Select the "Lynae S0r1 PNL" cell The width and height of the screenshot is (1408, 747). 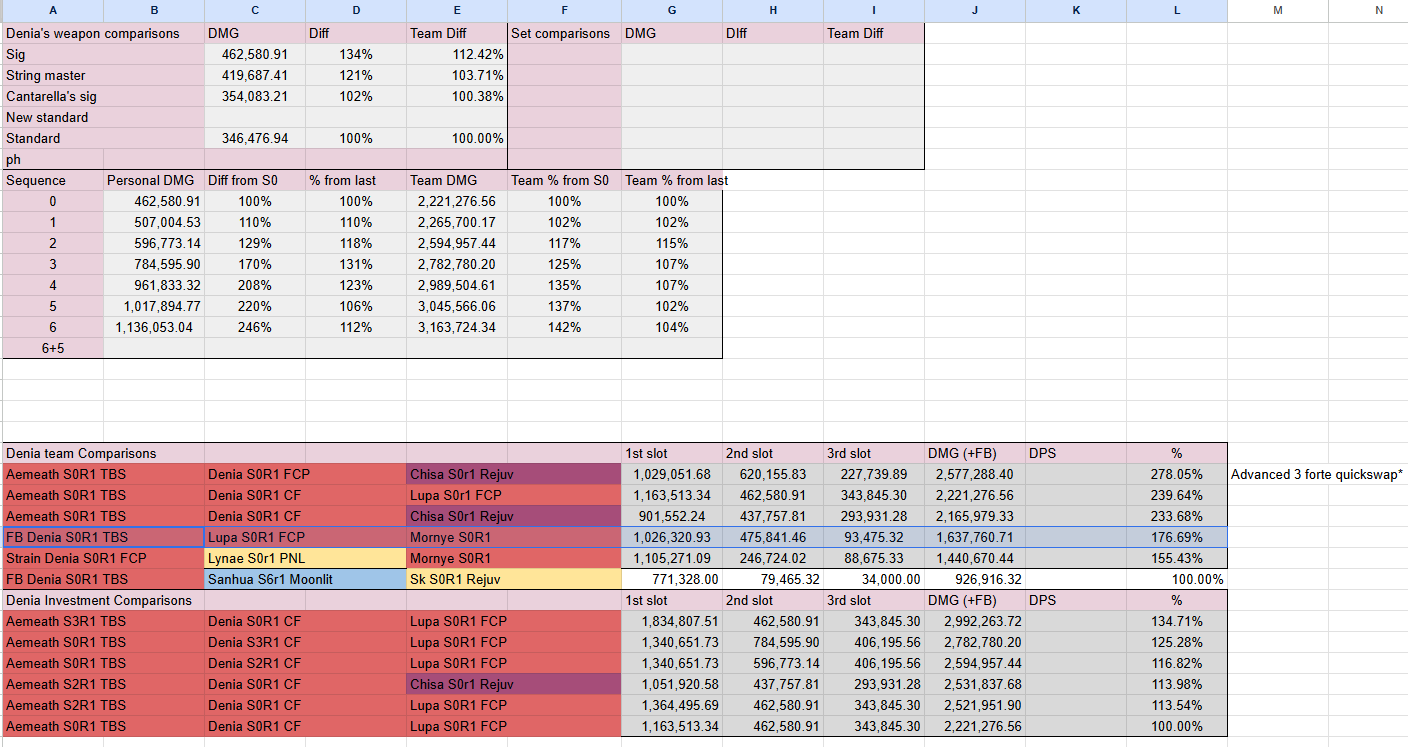pyautogui.click(x=305, y=558)
